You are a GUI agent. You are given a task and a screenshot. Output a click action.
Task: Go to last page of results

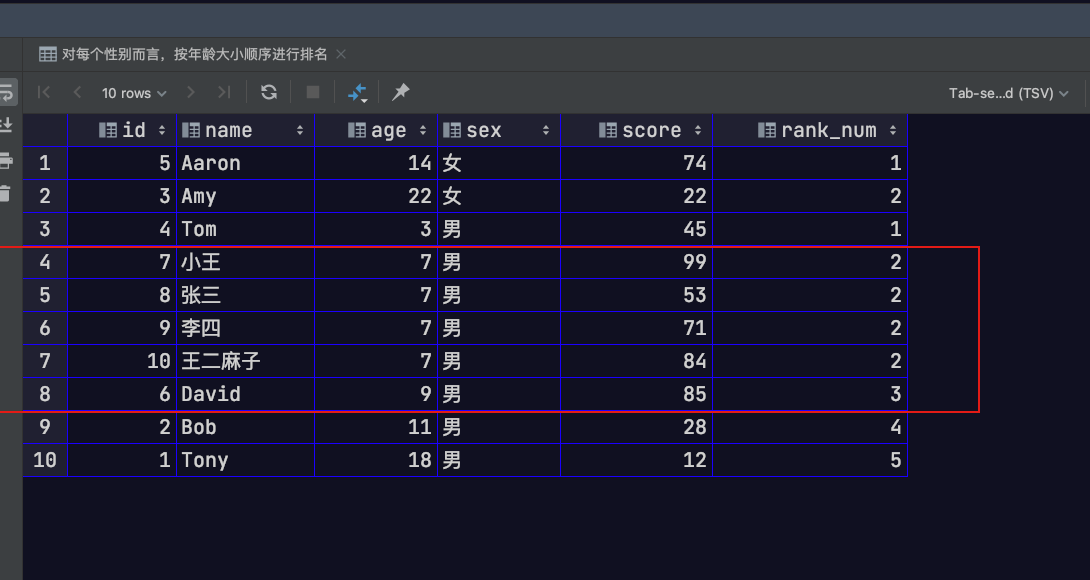(224, 92)
